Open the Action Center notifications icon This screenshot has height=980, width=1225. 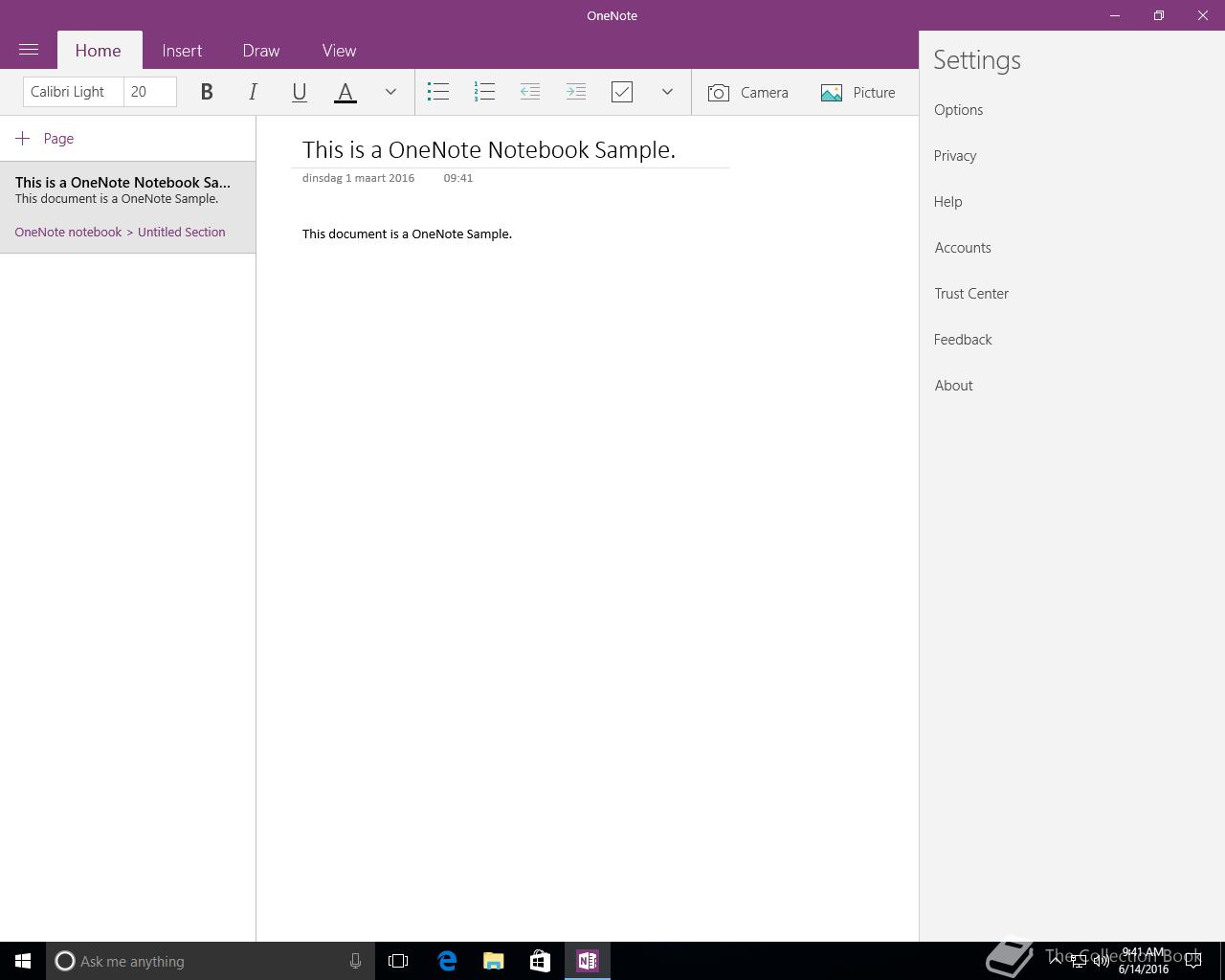[1193, 961]
